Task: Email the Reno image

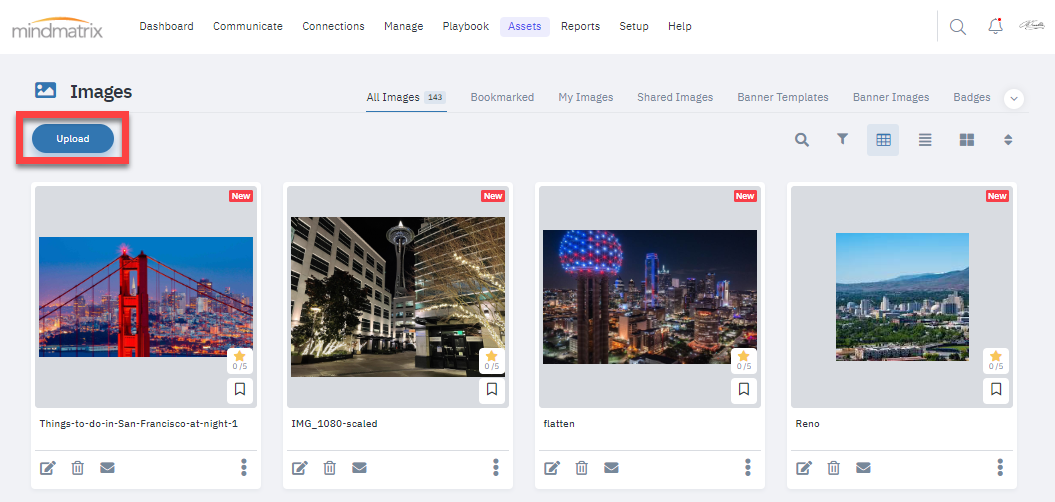Action: pos(863,468)
